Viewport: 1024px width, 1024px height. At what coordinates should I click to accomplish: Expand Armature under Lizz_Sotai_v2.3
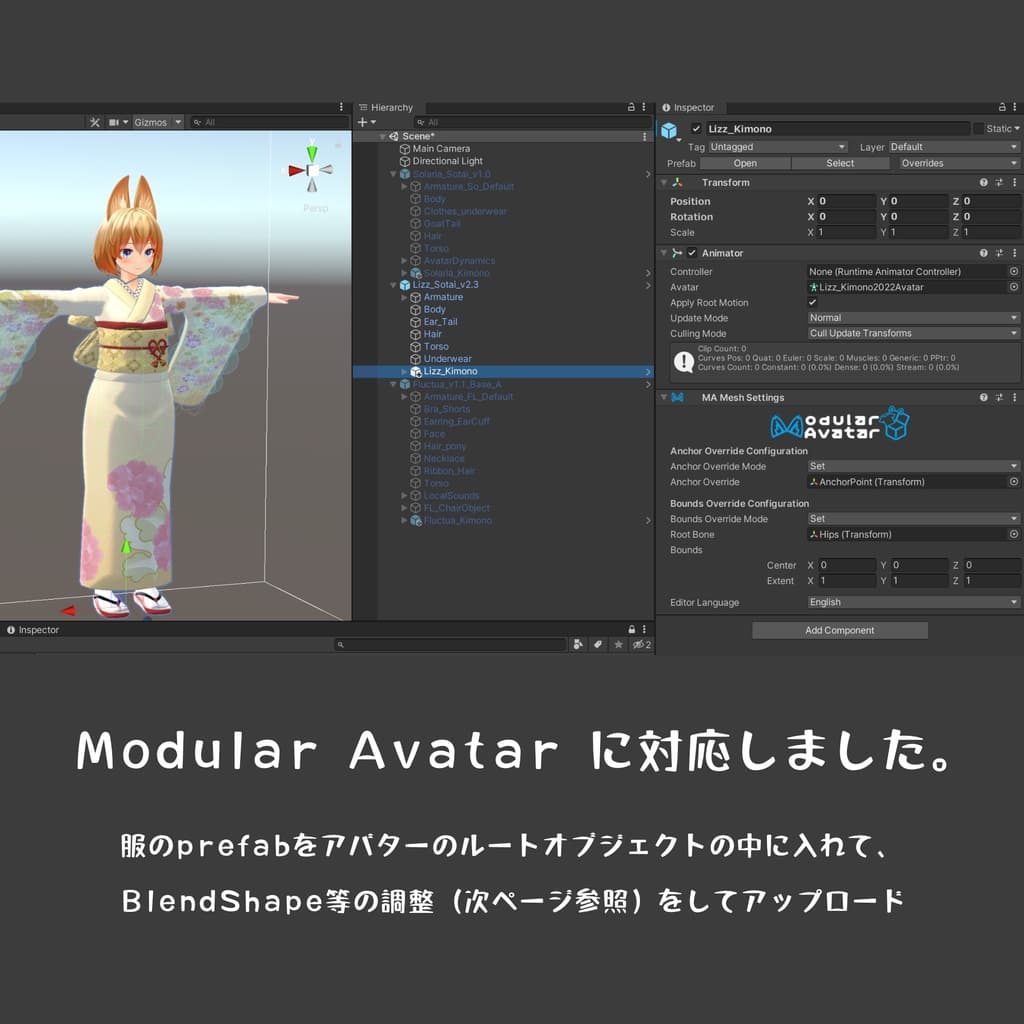[404, 297]
